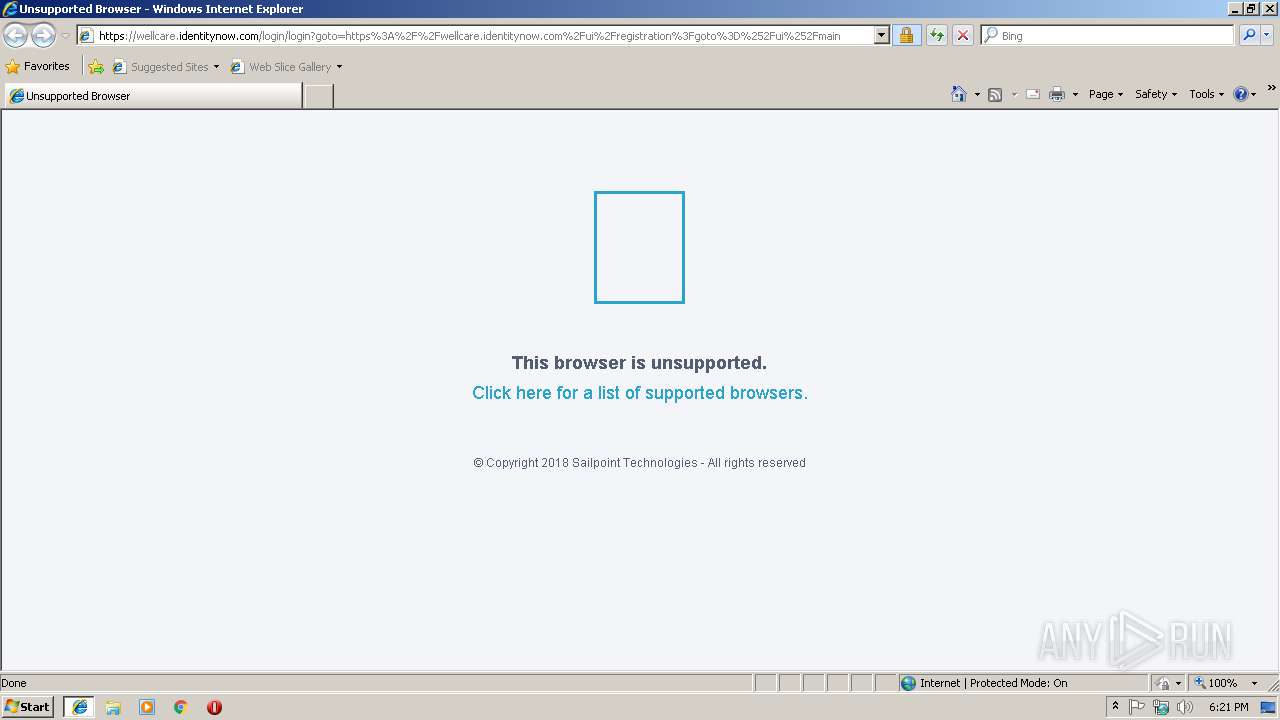Click the volume speaker tray icon
The image size is (1280, 720).
pos(1185,707)
